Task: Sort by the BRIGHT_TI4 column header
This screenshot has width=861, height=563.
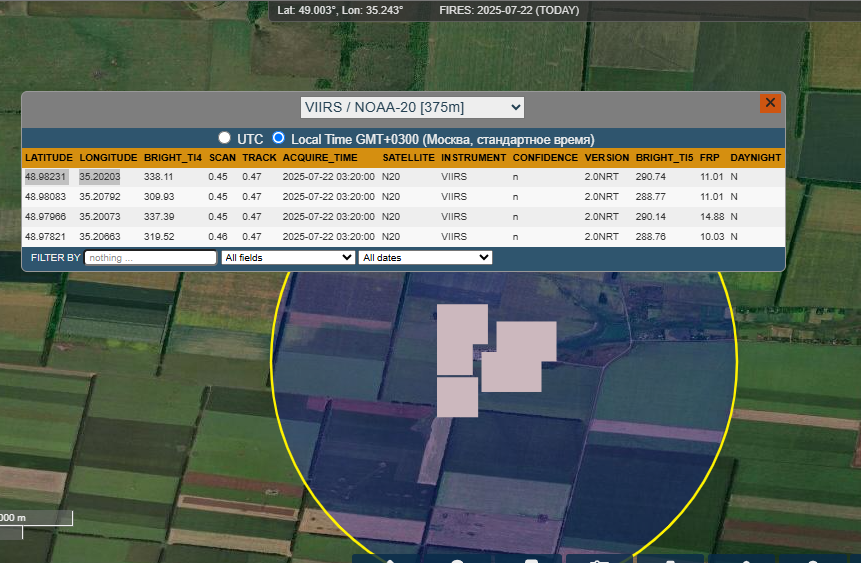Action: click(x=173, y=158)
